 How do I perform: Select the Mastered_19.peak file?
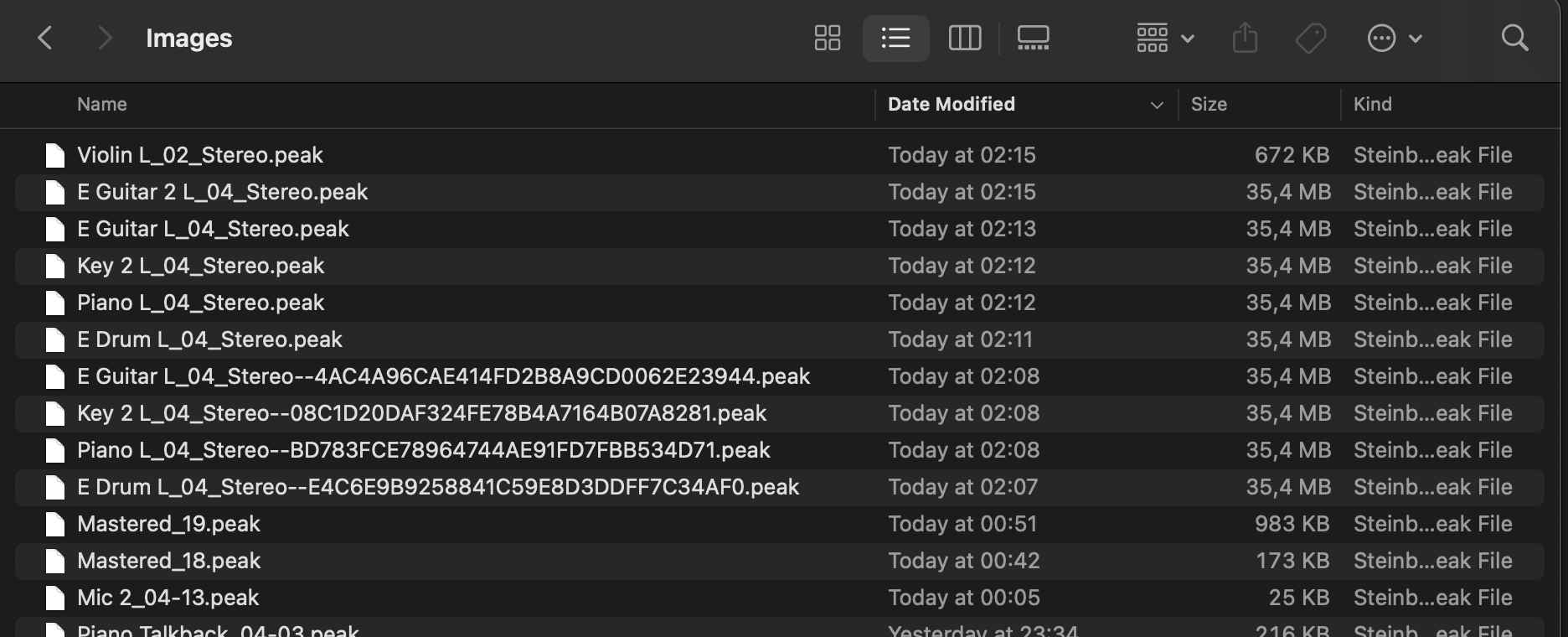click(168, 524)
